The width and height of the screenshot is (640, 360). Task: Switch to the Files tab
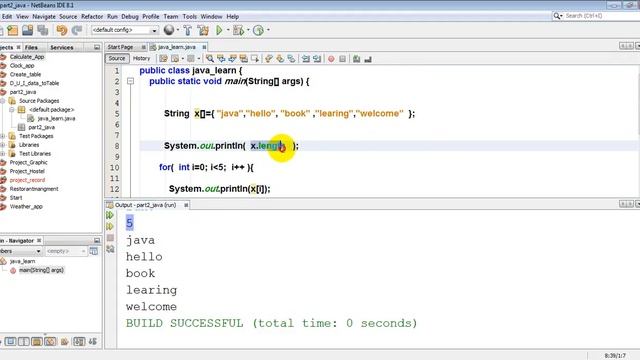click(31, 48)
